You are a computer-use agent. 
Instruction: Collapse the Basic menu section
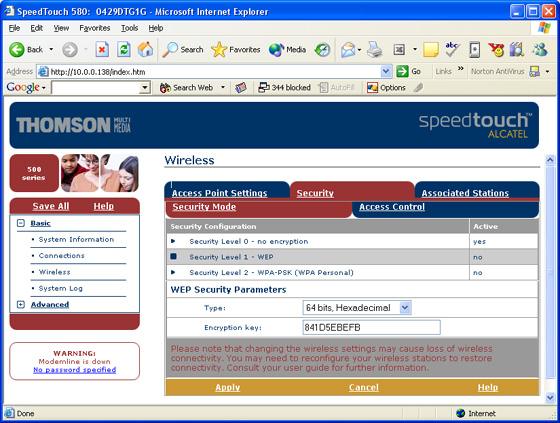(21, 223)
